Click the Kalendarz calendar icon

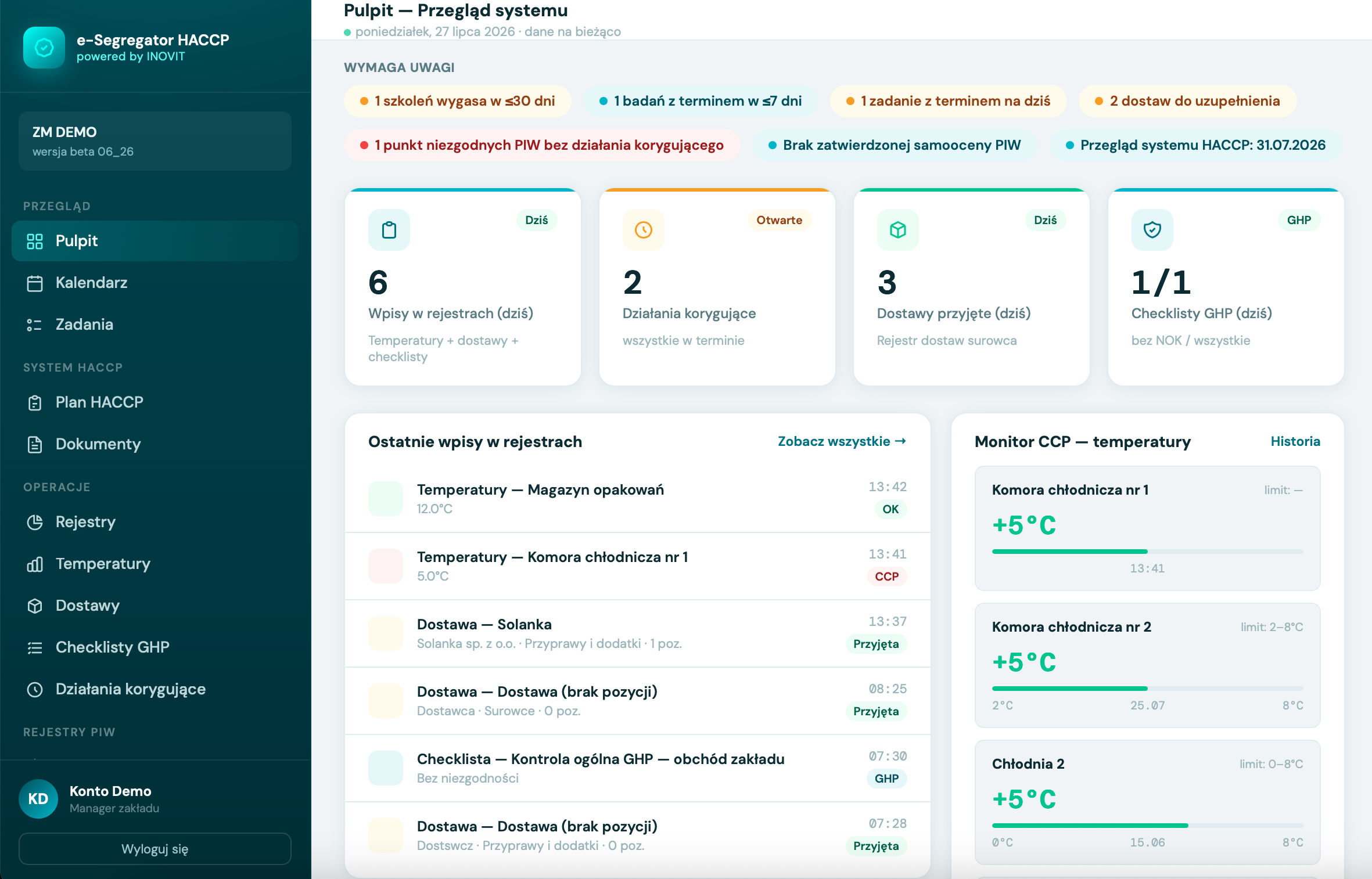[35, 283]
